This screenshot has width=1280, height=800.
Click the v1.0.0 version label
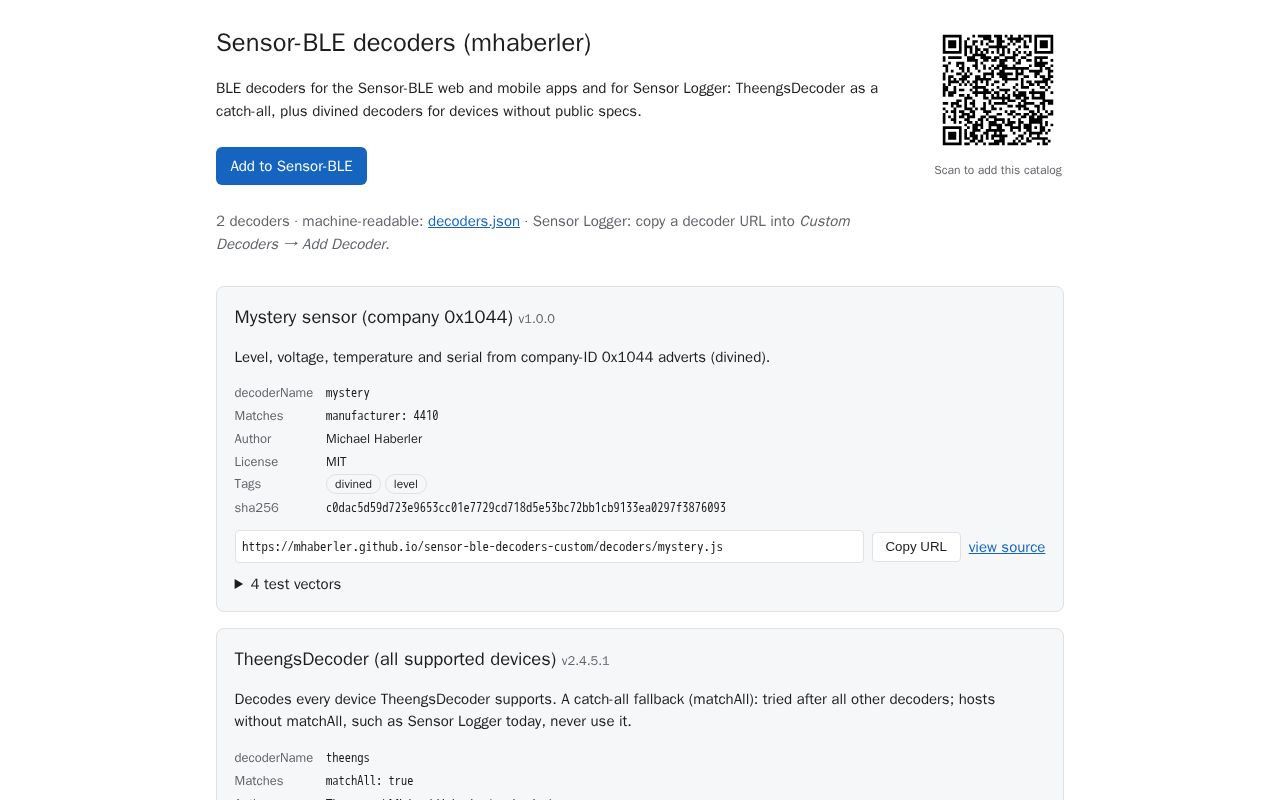coord(536,319)
